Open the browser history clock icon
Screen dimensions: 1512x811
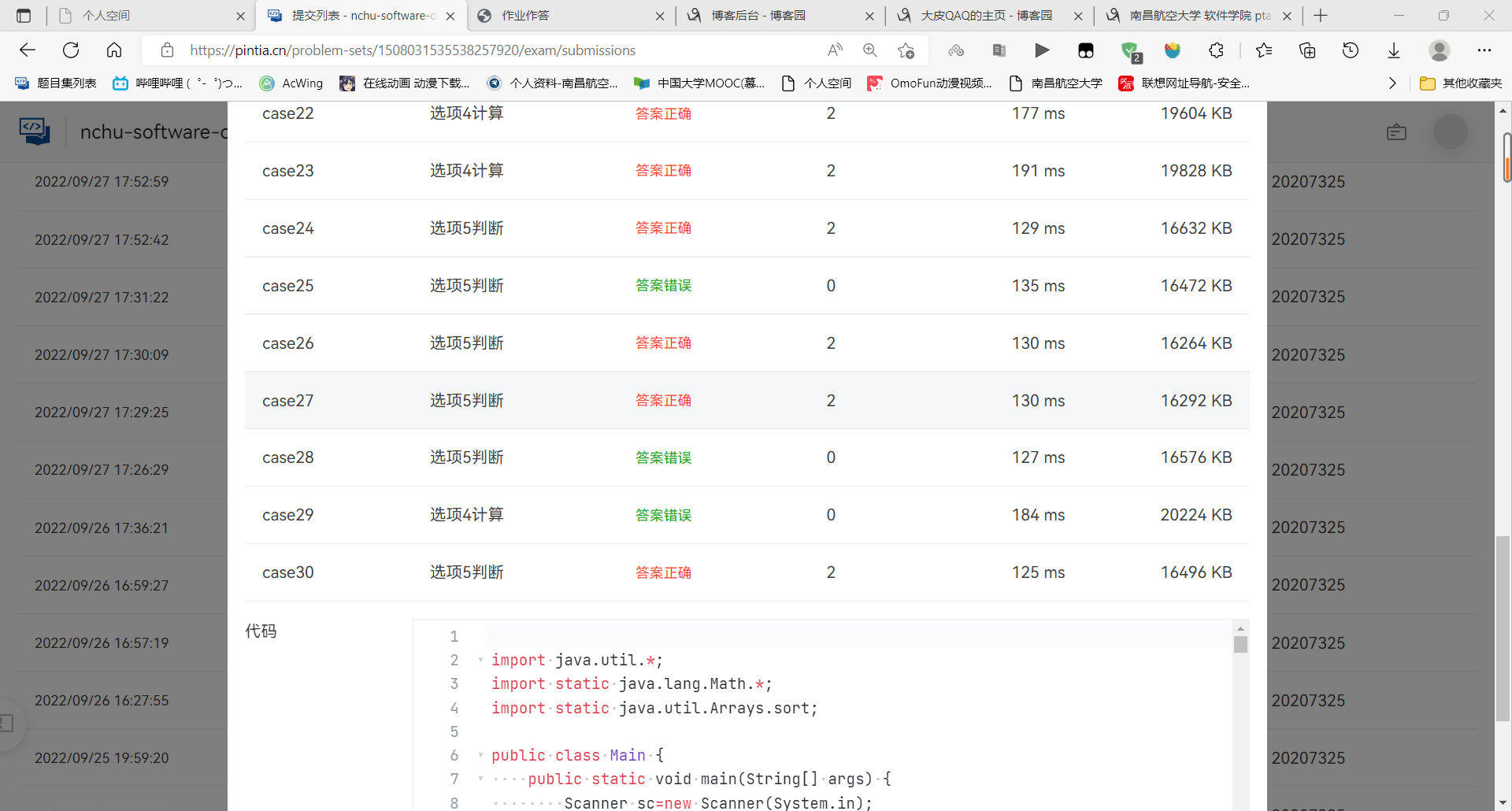coord(1351,50)
